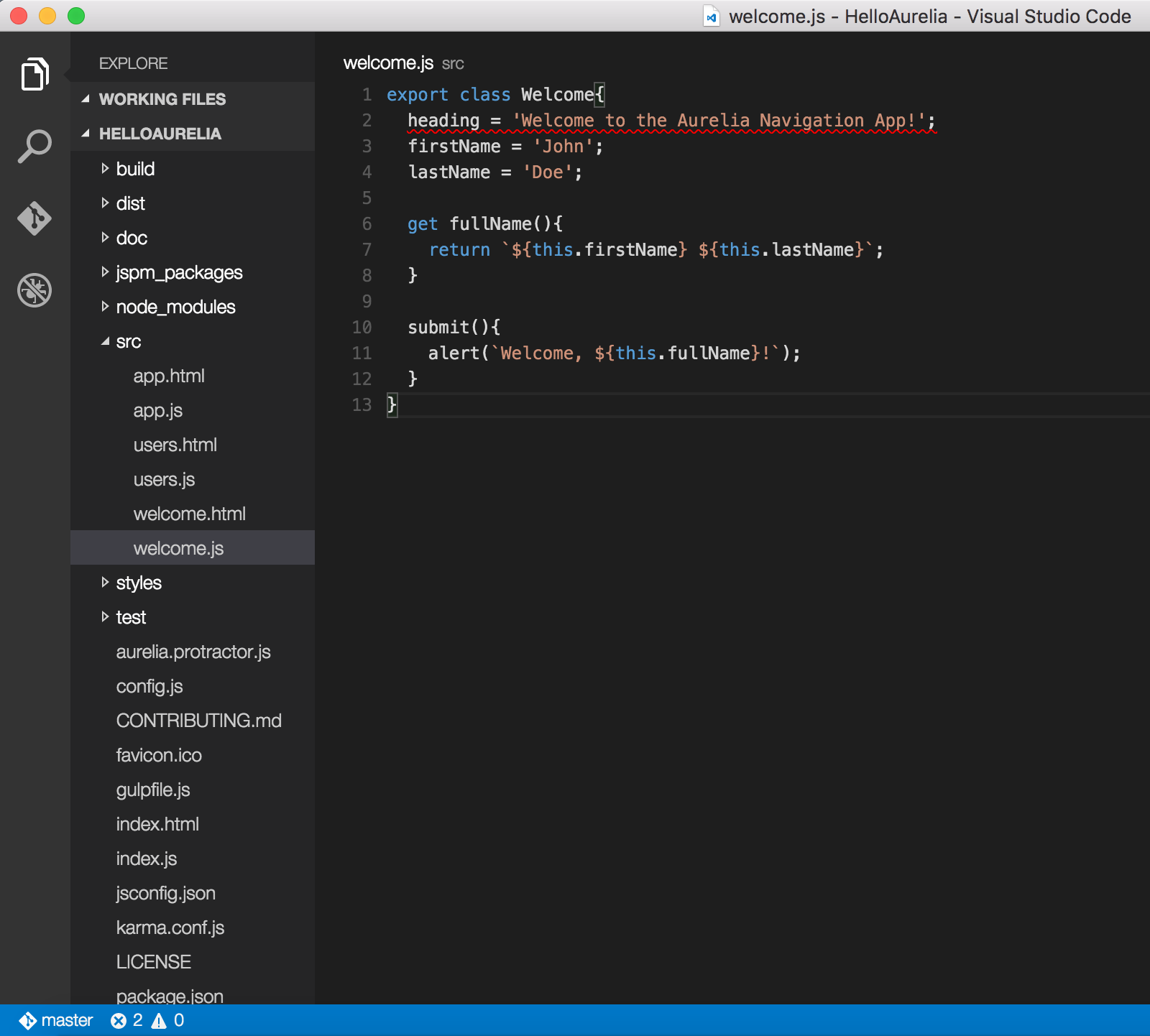
Task: Place cursor on lastName 'Doe' line
Action: click(x=495, y=172)
